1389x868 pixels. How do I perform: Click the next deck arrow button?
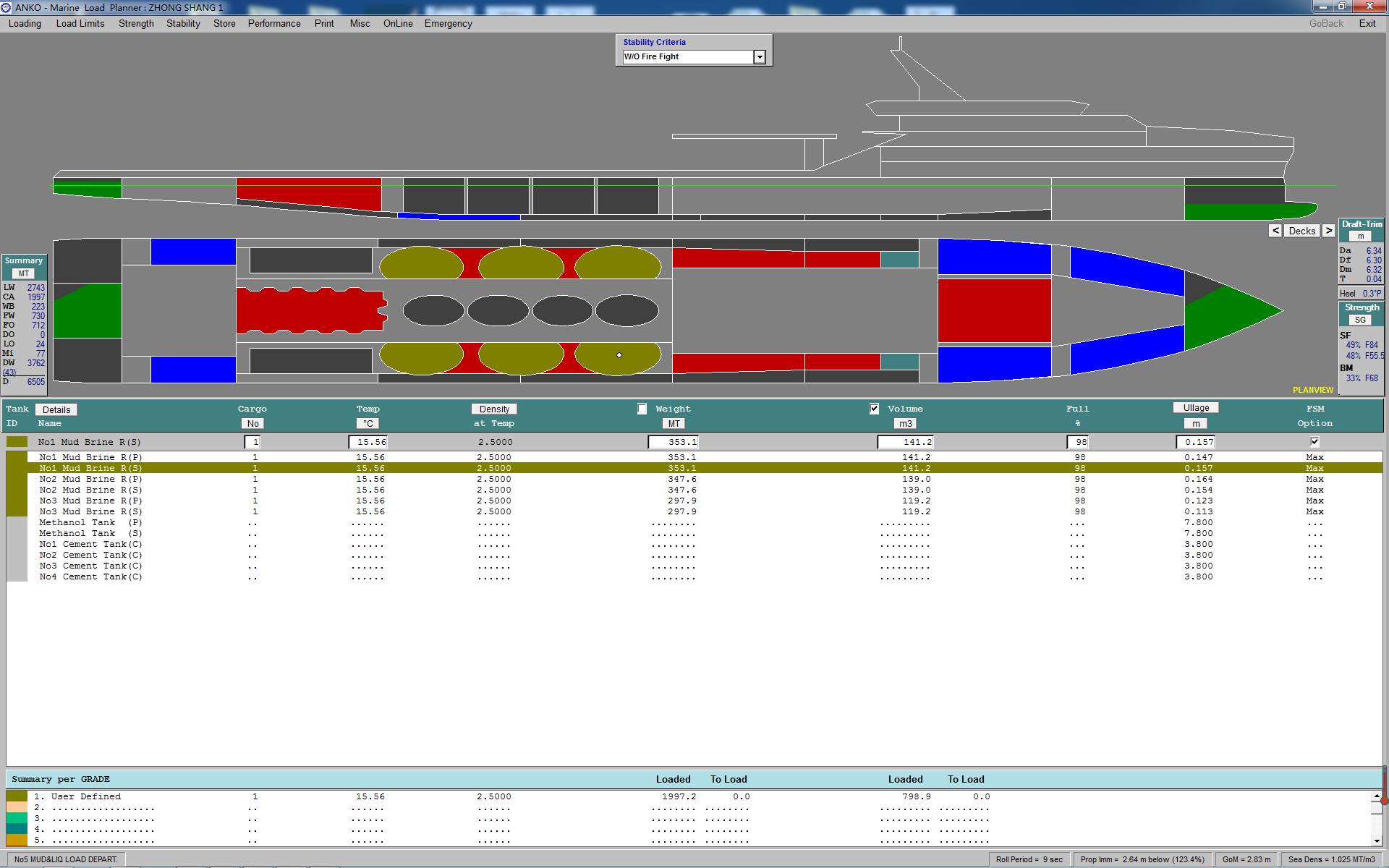click(1328, 231)
